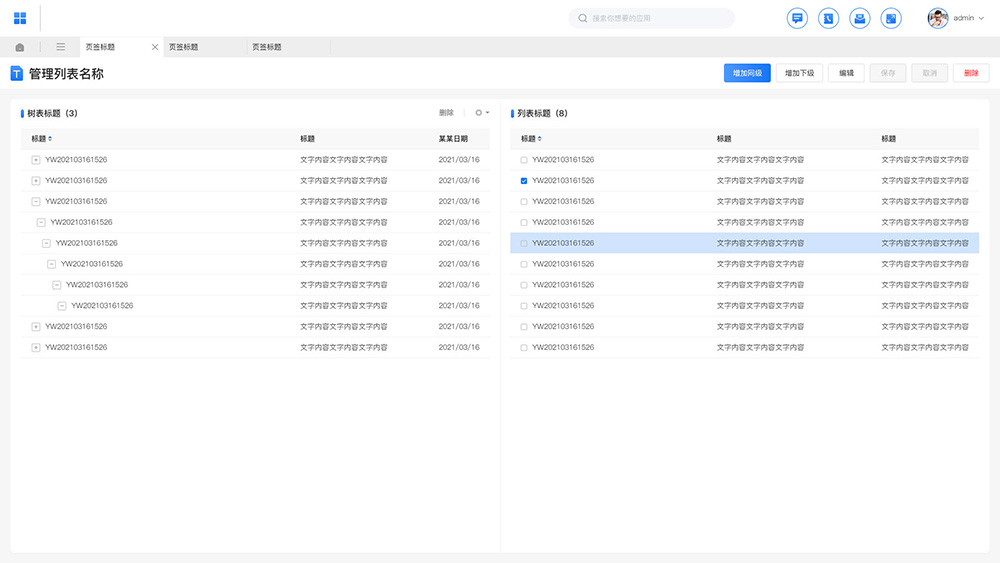Expand the last tree row plus box
Screen dimensions: 1000x563
(36, 347)
